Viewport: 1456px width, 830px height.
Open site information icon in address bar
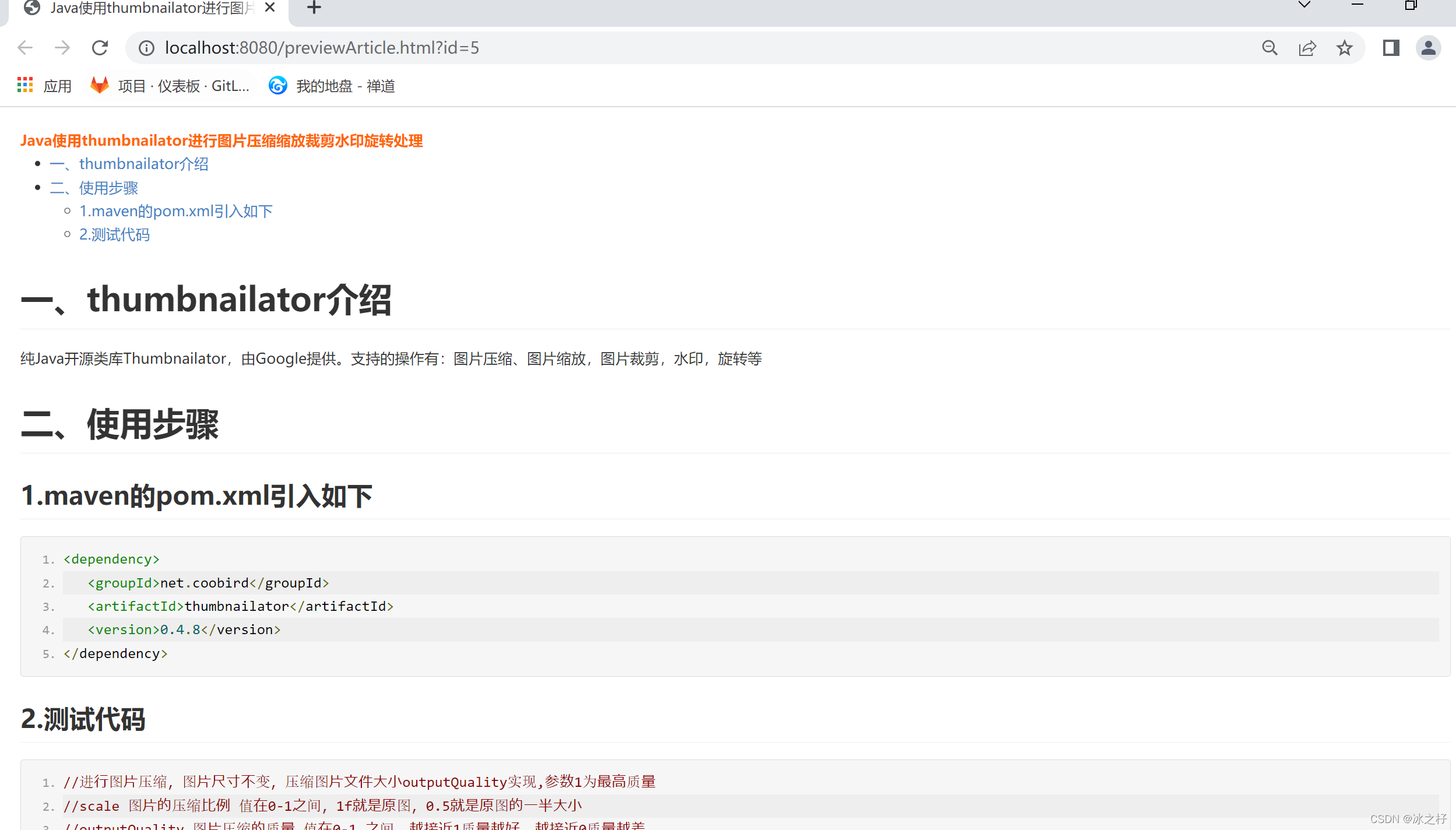coord(146,48)
